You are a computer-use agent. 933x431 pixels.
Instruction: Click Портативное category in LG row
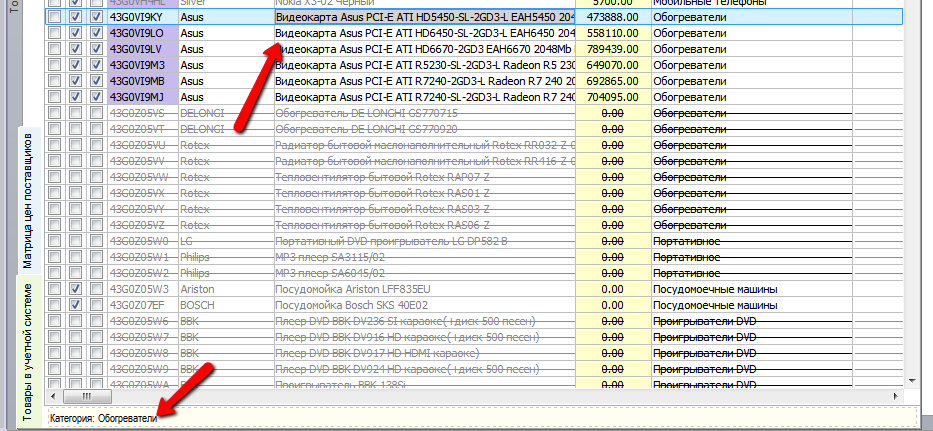click(x=752, y=241)
